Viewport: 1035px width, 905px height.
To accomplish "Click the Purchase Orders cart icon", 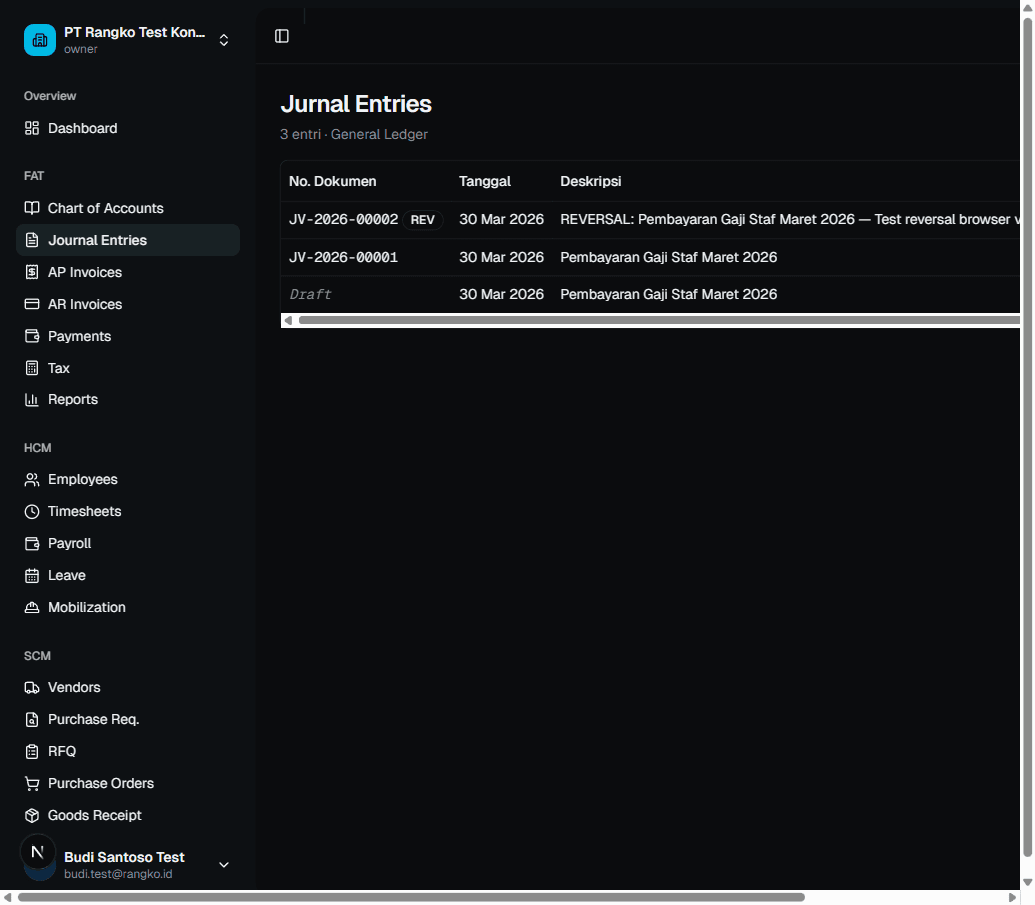I will tap(32, 784).
